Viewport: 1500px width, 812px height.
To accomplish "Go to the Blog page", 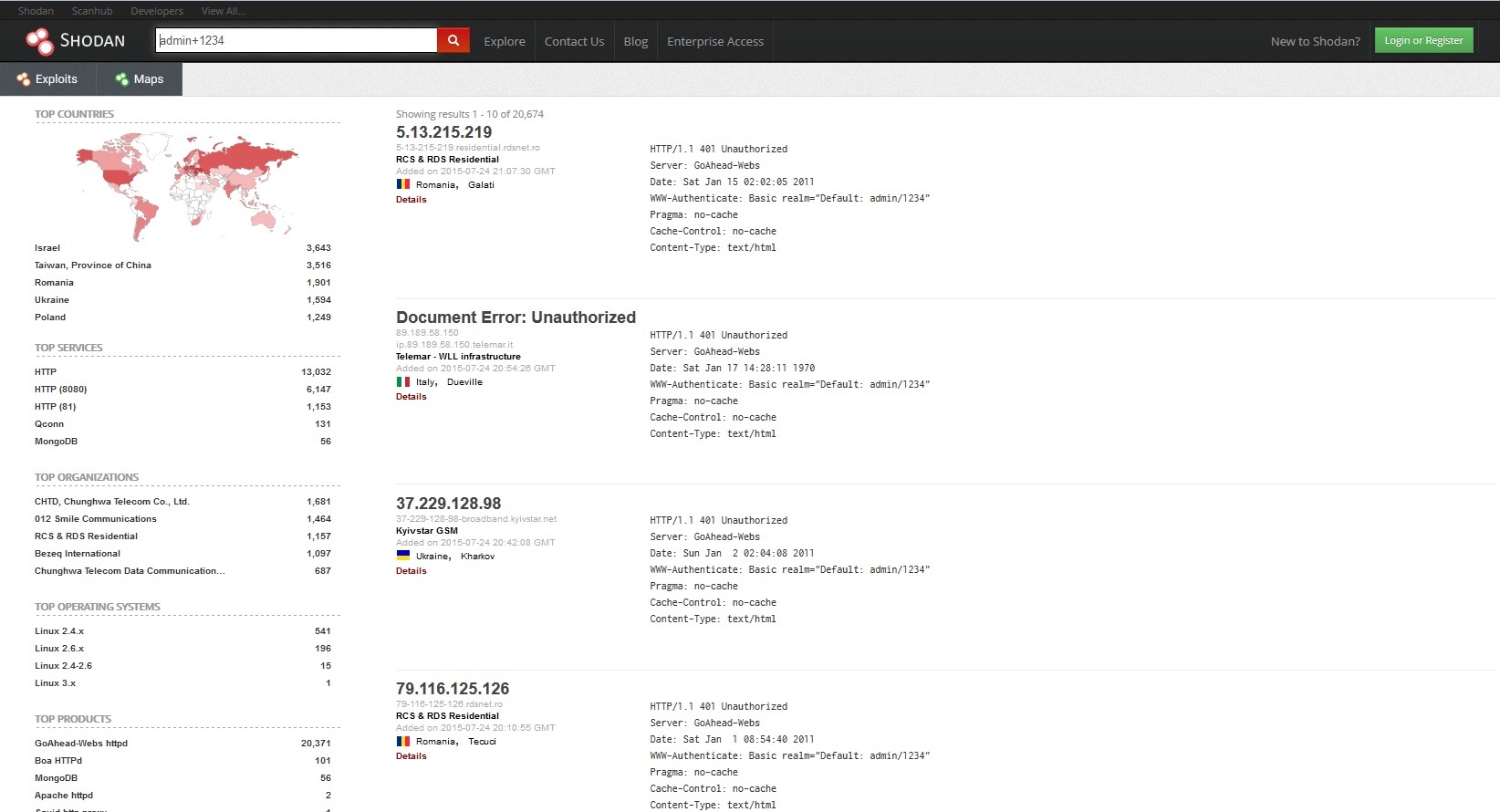I will click(636, 41).
